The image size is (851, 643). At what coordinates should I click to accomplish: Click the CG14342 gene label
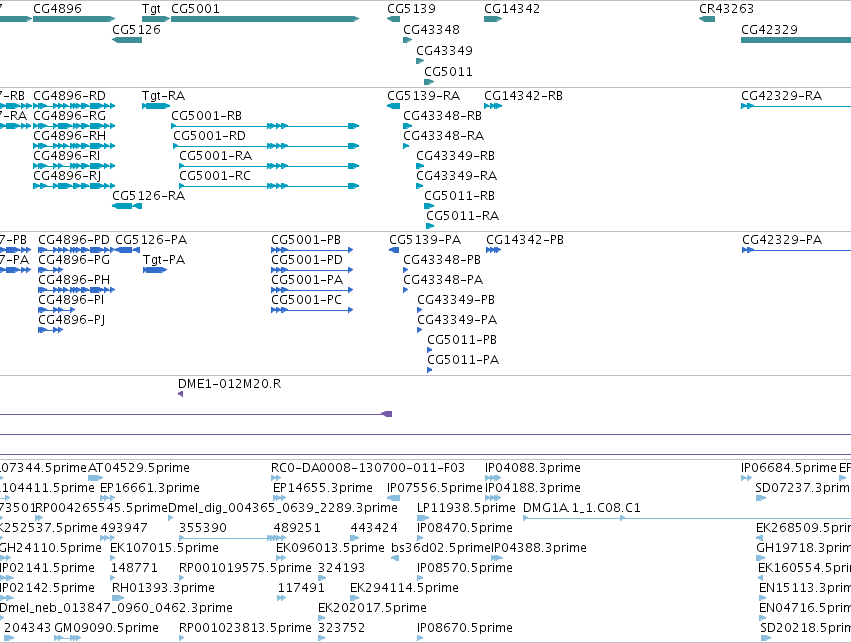point(512,9)
